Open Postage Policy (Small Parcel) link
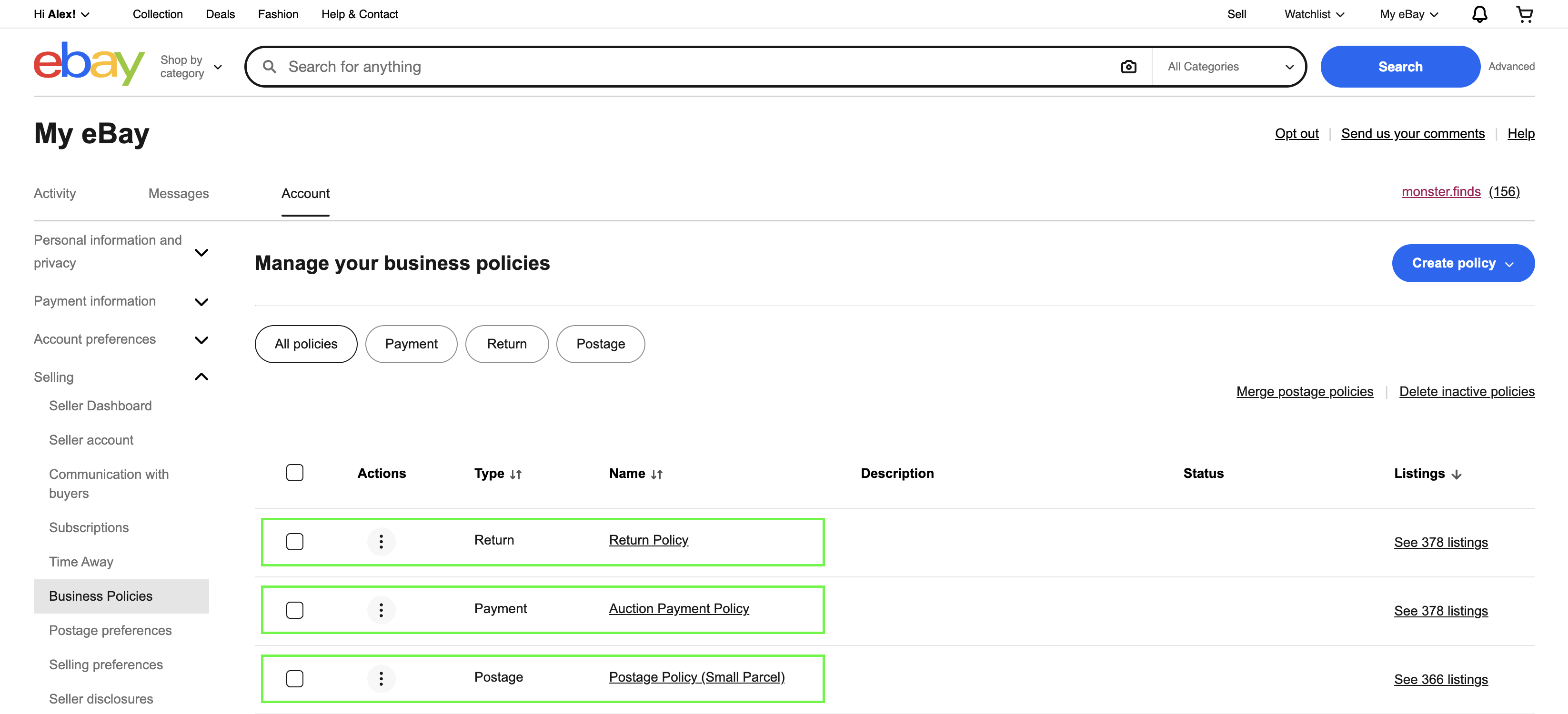This screenshot has height=714, width=1568. [697, 677]
